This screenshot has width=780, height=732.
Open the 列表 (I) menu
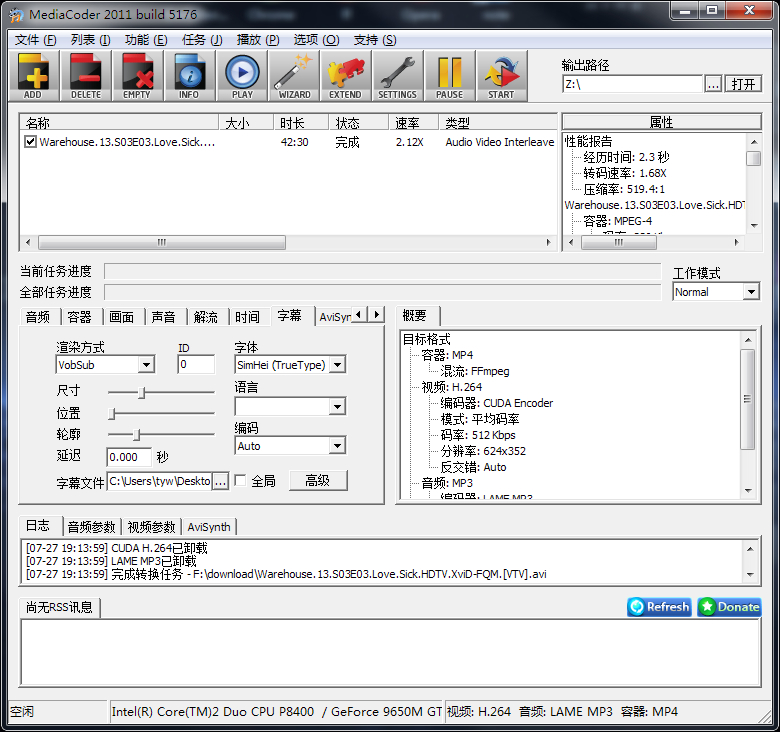click(90, 40)
